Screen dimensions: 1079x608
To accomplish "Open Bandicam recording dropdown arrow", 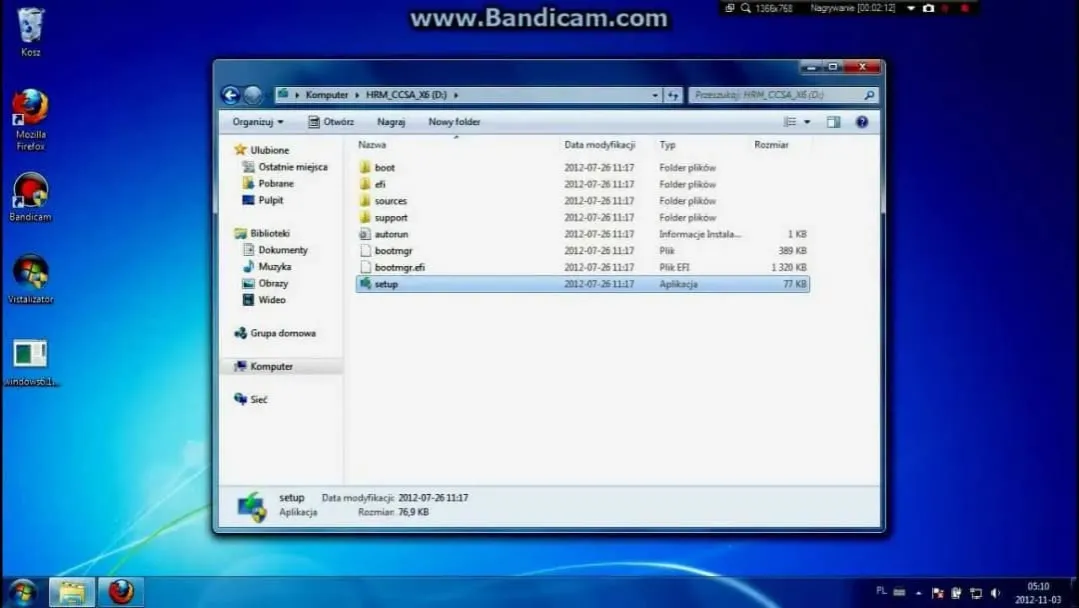I will pyautogui.click(x=911, y=8).
